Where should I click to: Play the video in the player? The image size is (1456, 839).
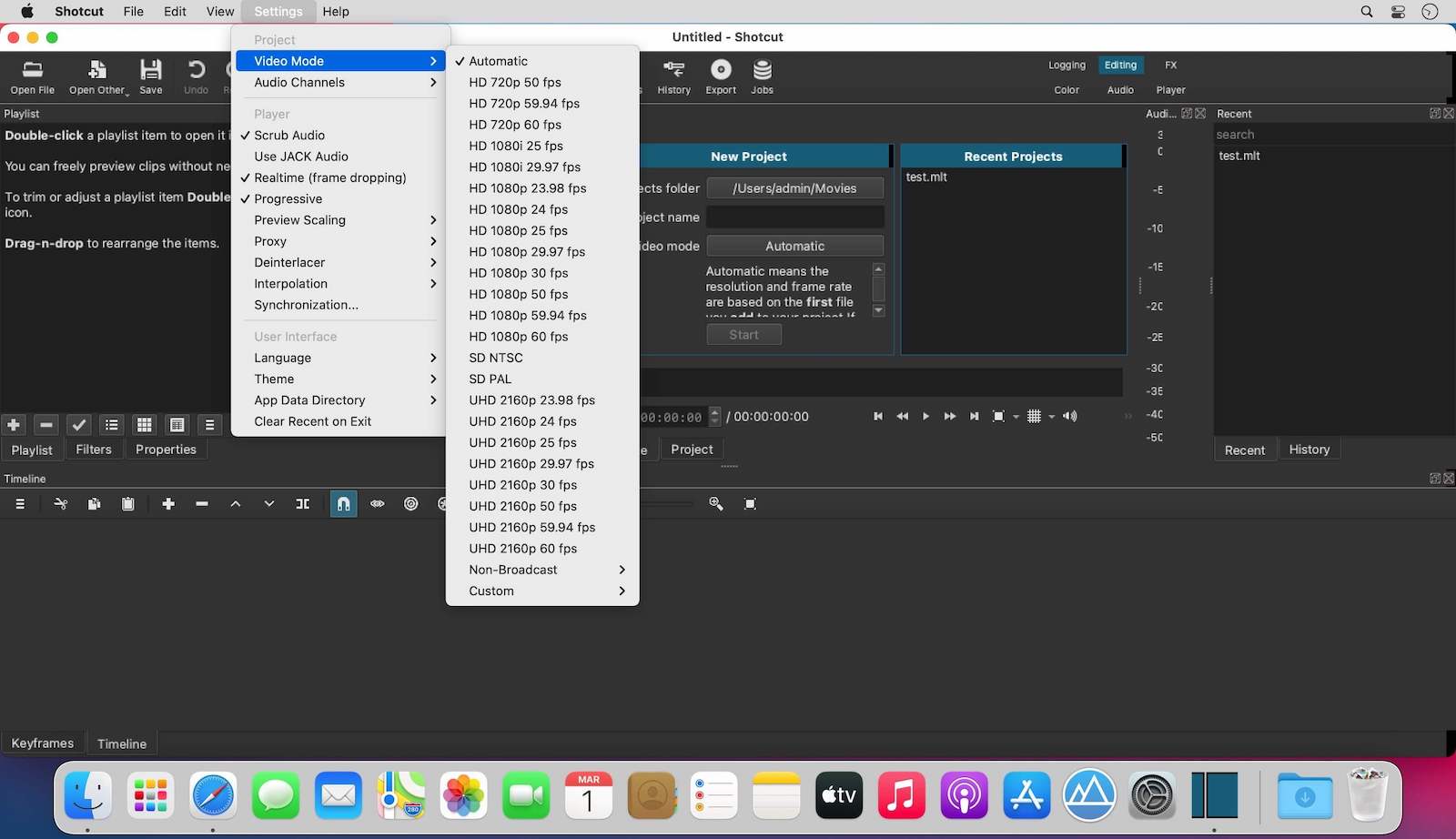coord(925,417)
